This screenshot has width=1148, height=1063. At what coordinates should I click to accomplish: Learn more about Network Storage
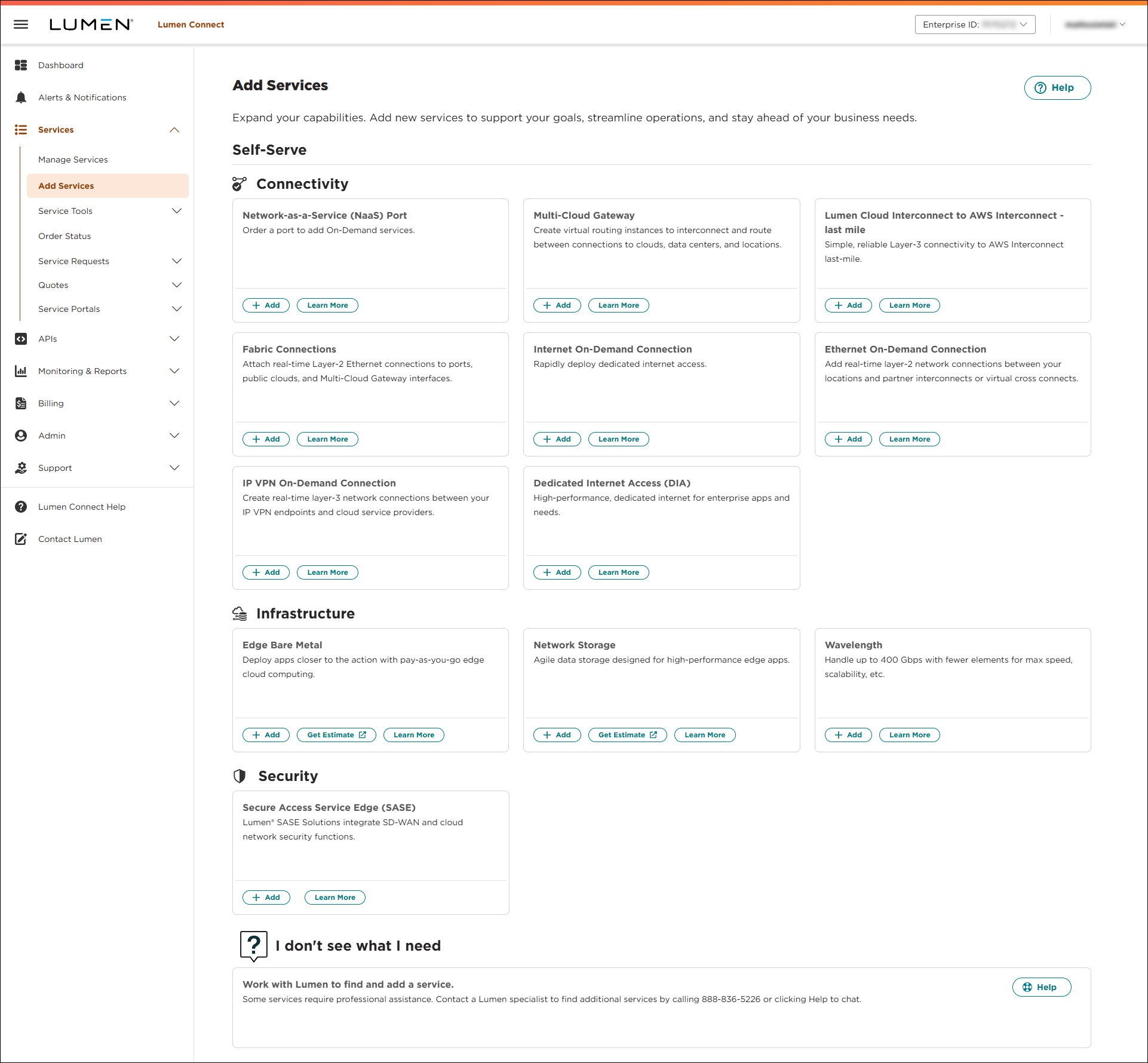[x=705, y=735]
